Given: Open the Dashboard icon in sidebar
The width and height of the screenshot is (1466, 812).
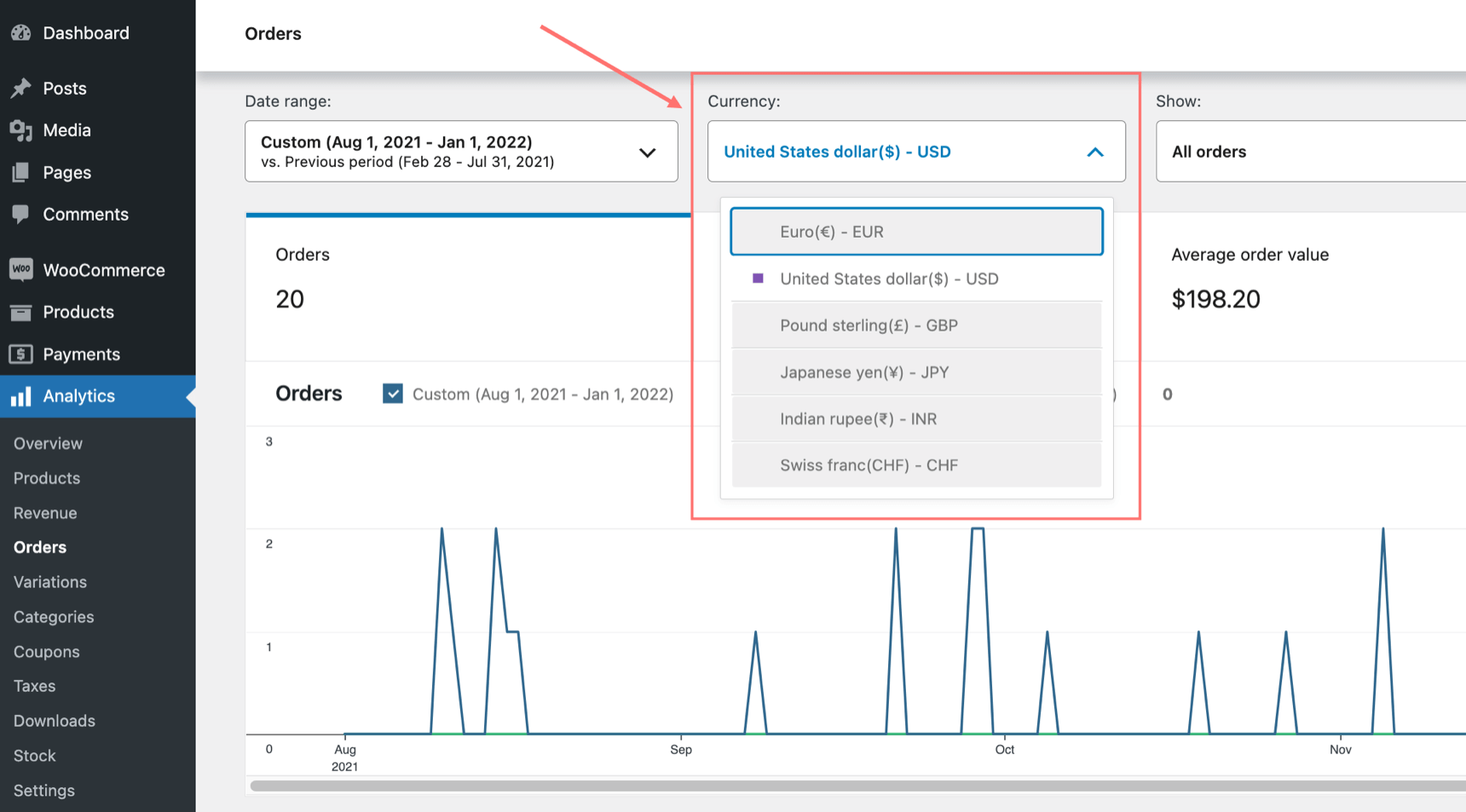Looking at the screenshot, I should click(21, 32).
